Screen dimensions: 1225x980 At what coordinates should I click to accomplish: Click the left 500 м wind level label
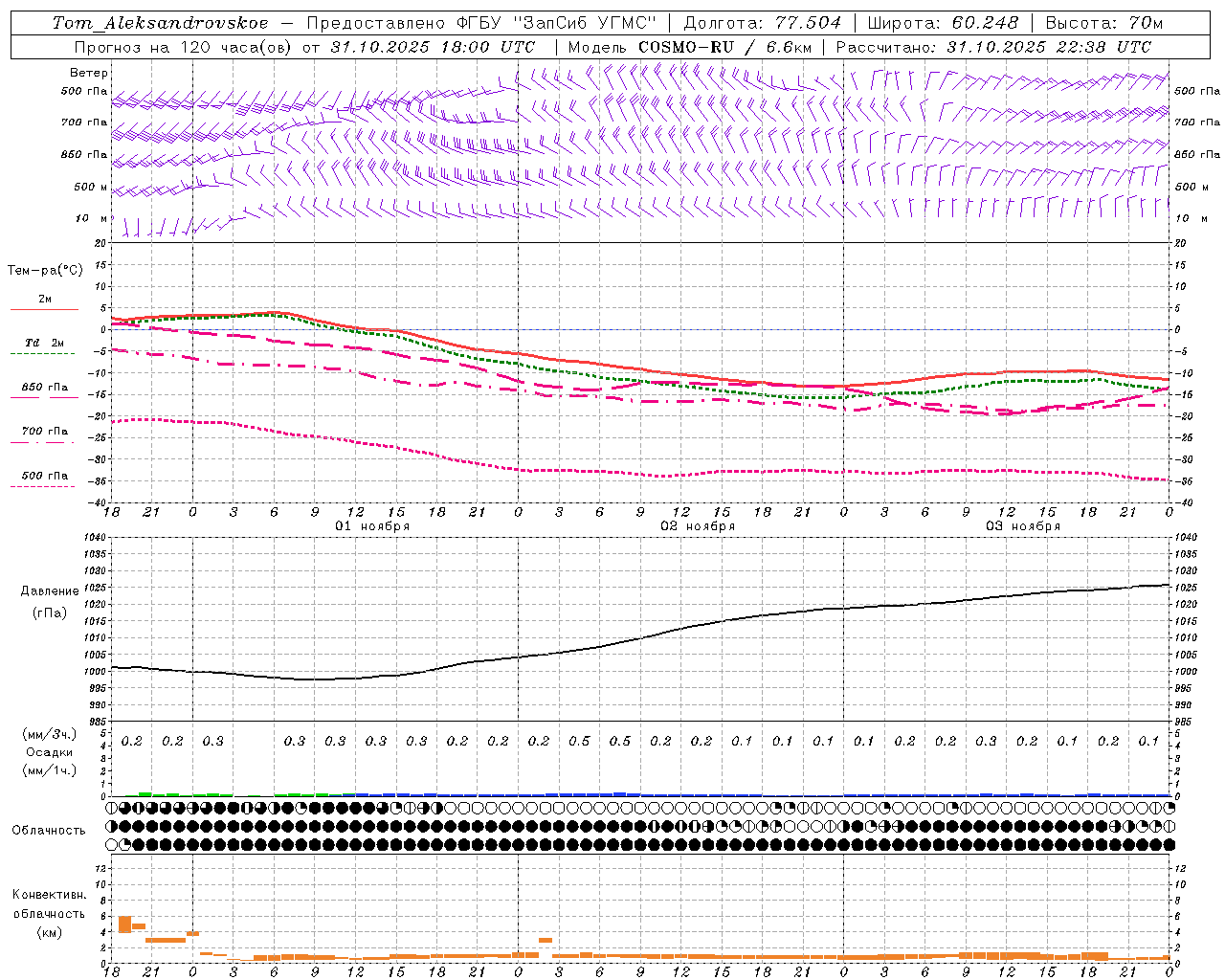coord(91,187)
